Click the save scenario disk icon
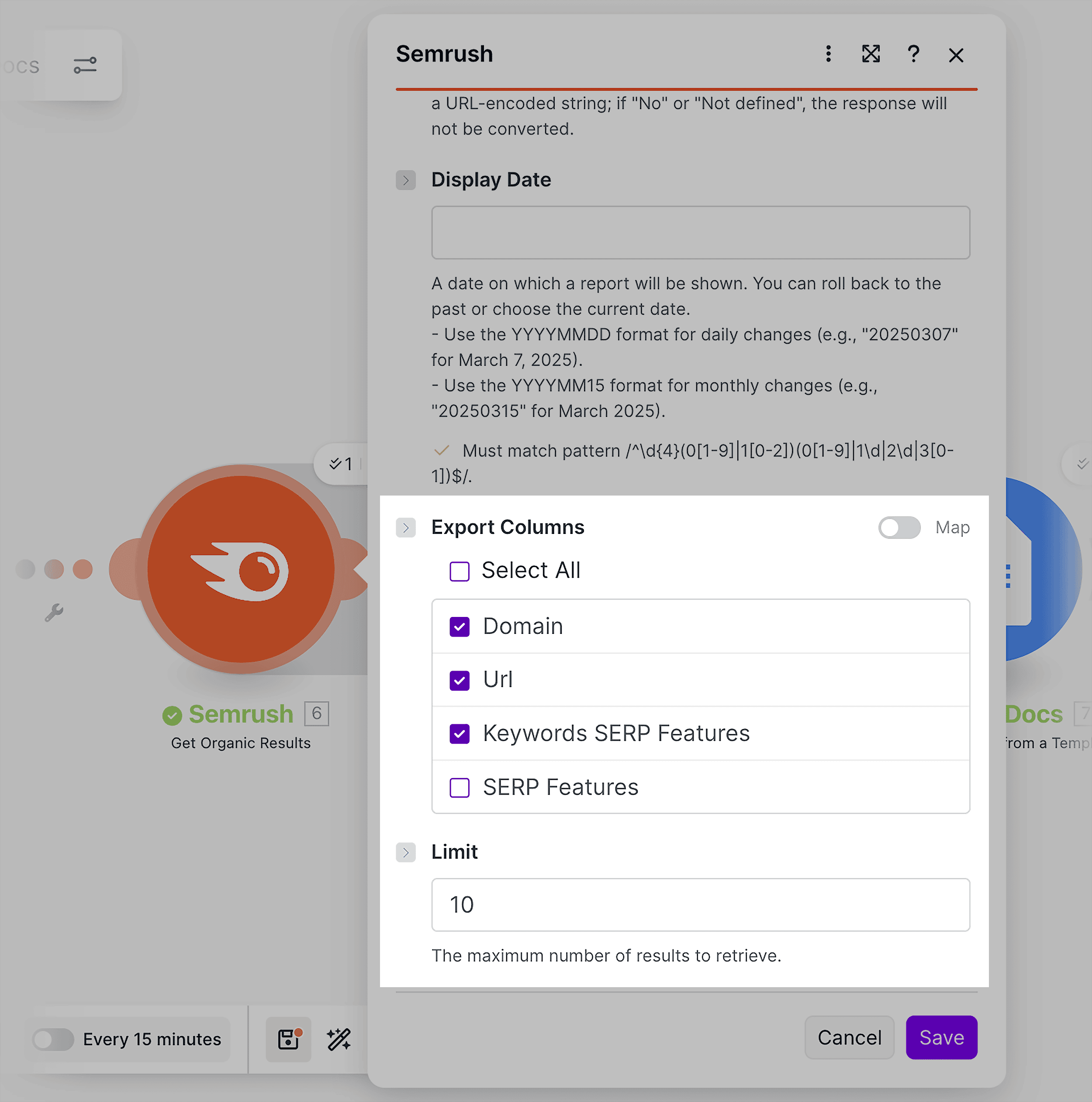Screen dimensions: 1092x1102 (x=288, y=1039)
